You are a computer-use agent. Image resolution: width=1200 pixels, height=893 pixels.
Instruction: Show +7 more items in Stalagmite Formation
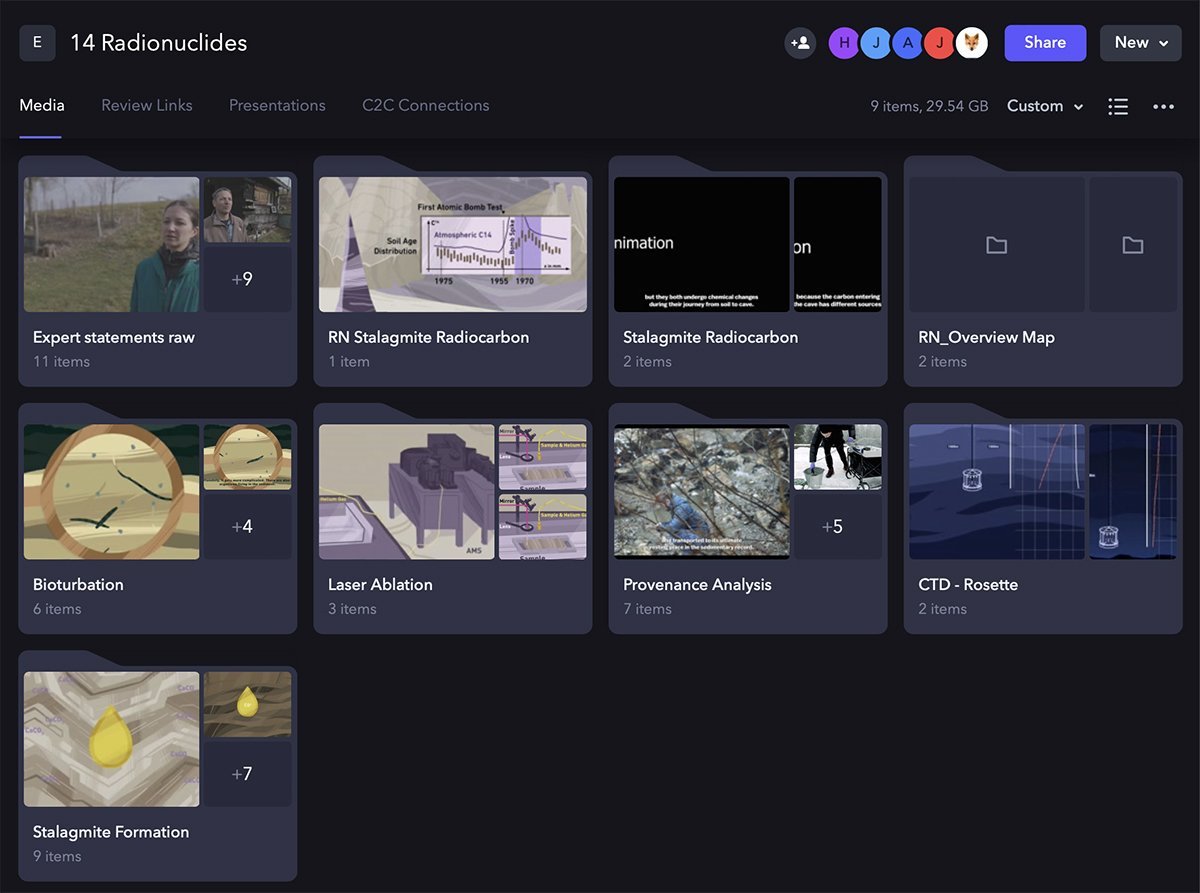pyautogui.click(x=248, y=773)
